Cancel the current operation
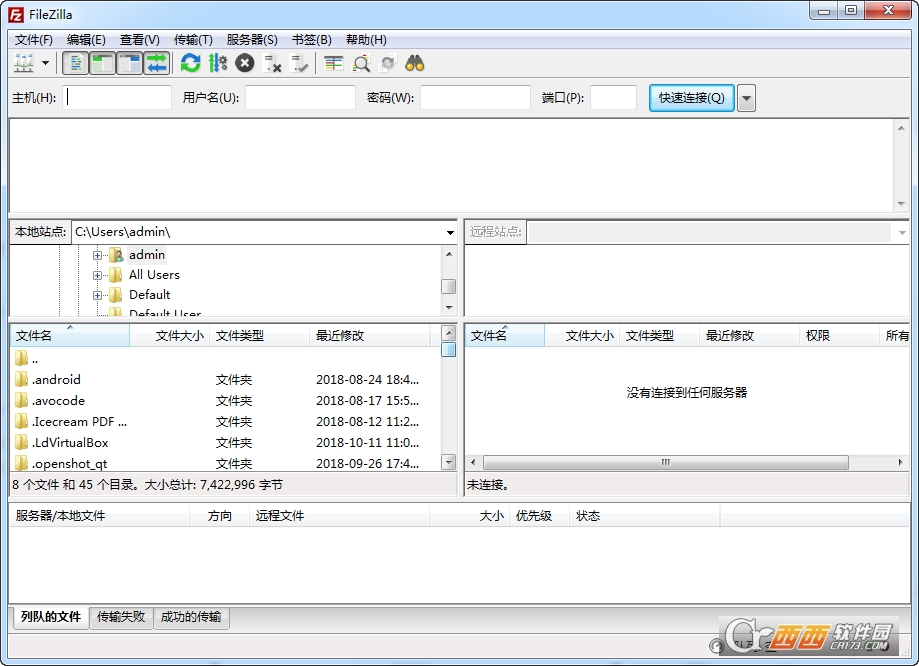The height and width of the screenshot is (666, 919). click(x=243, y=63)
